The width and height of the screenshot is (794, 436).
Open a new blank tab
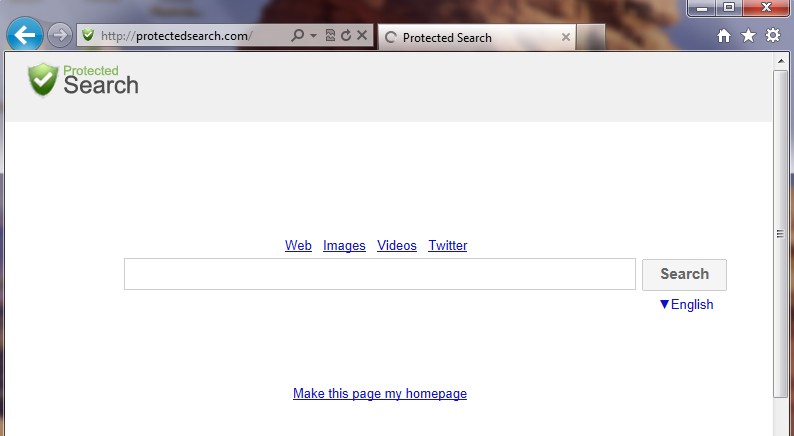tap(591, 37)
